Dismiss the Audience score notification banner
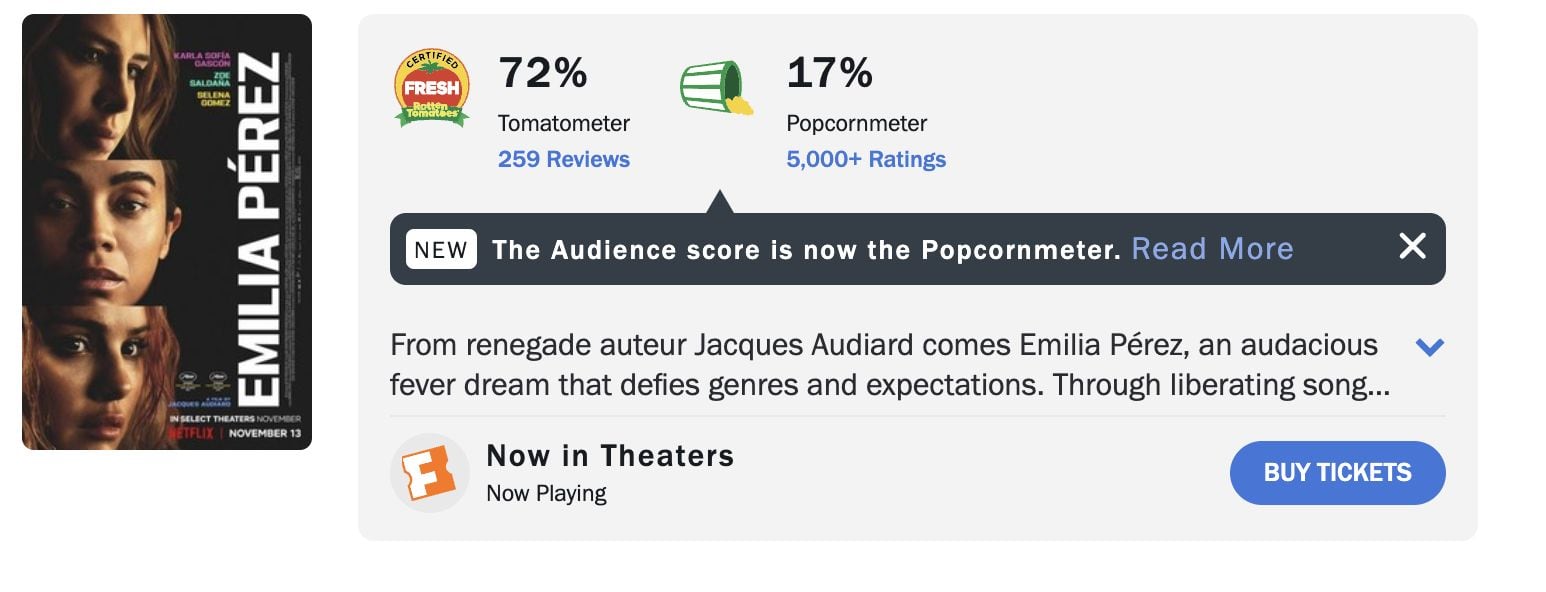 point(1412,246)
